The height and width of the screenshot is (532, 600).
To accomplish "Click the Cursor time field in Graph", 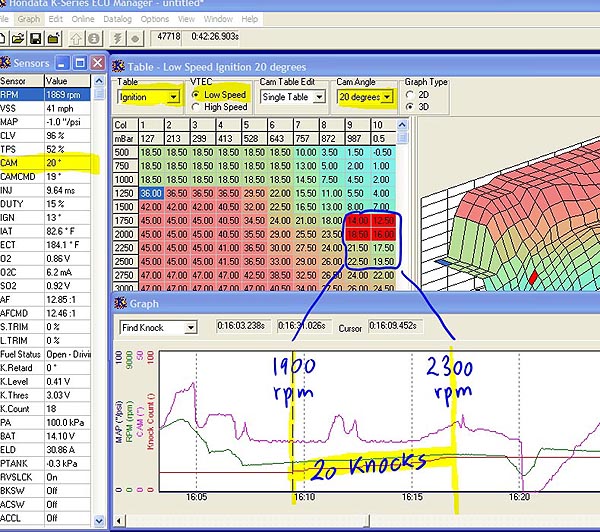I will click(x=395, y=326).
